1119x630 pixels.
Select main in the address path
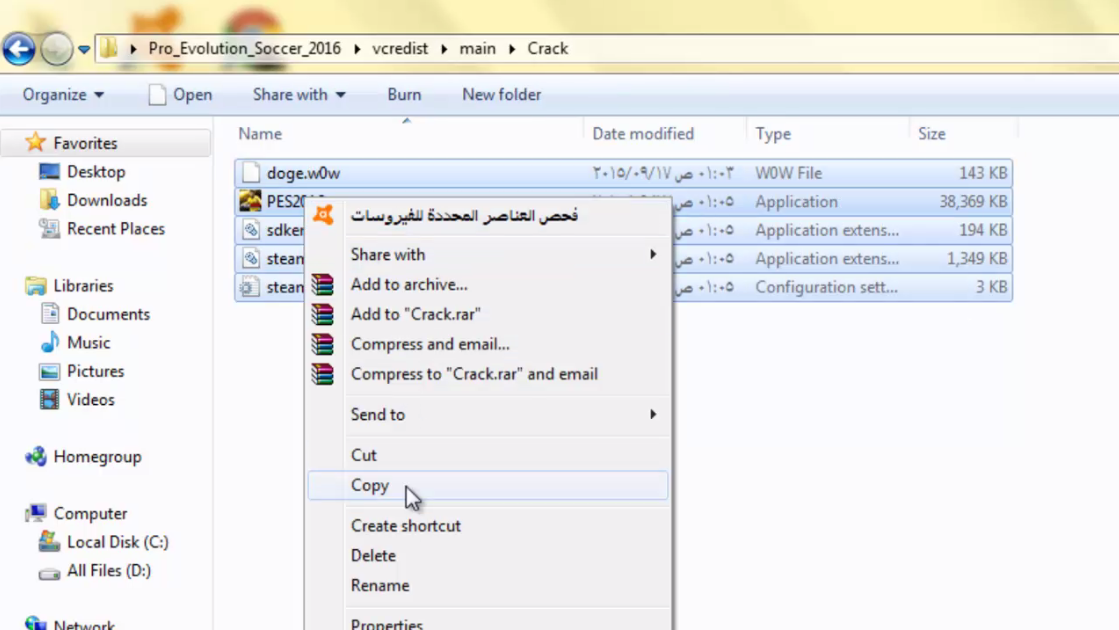pos(477,49)
